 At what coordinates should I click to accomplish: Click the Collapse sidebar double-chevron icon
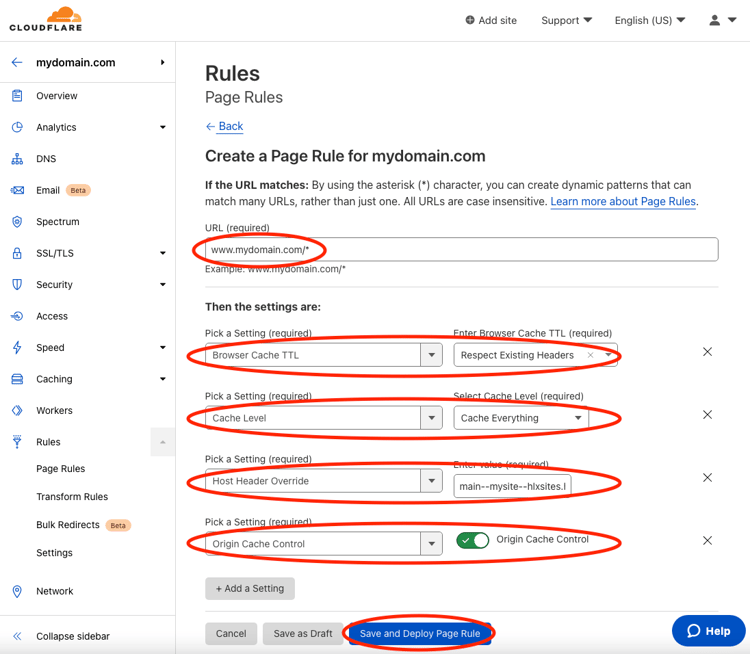point(17,636)
